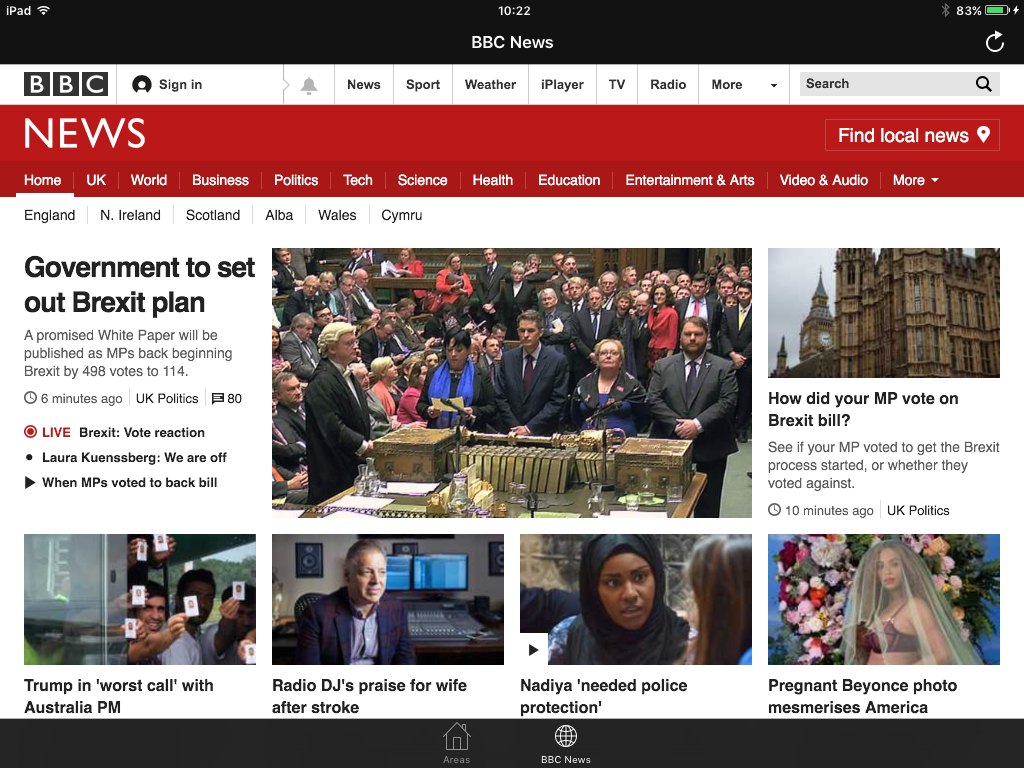Open the Tech tab

(358, 180)
